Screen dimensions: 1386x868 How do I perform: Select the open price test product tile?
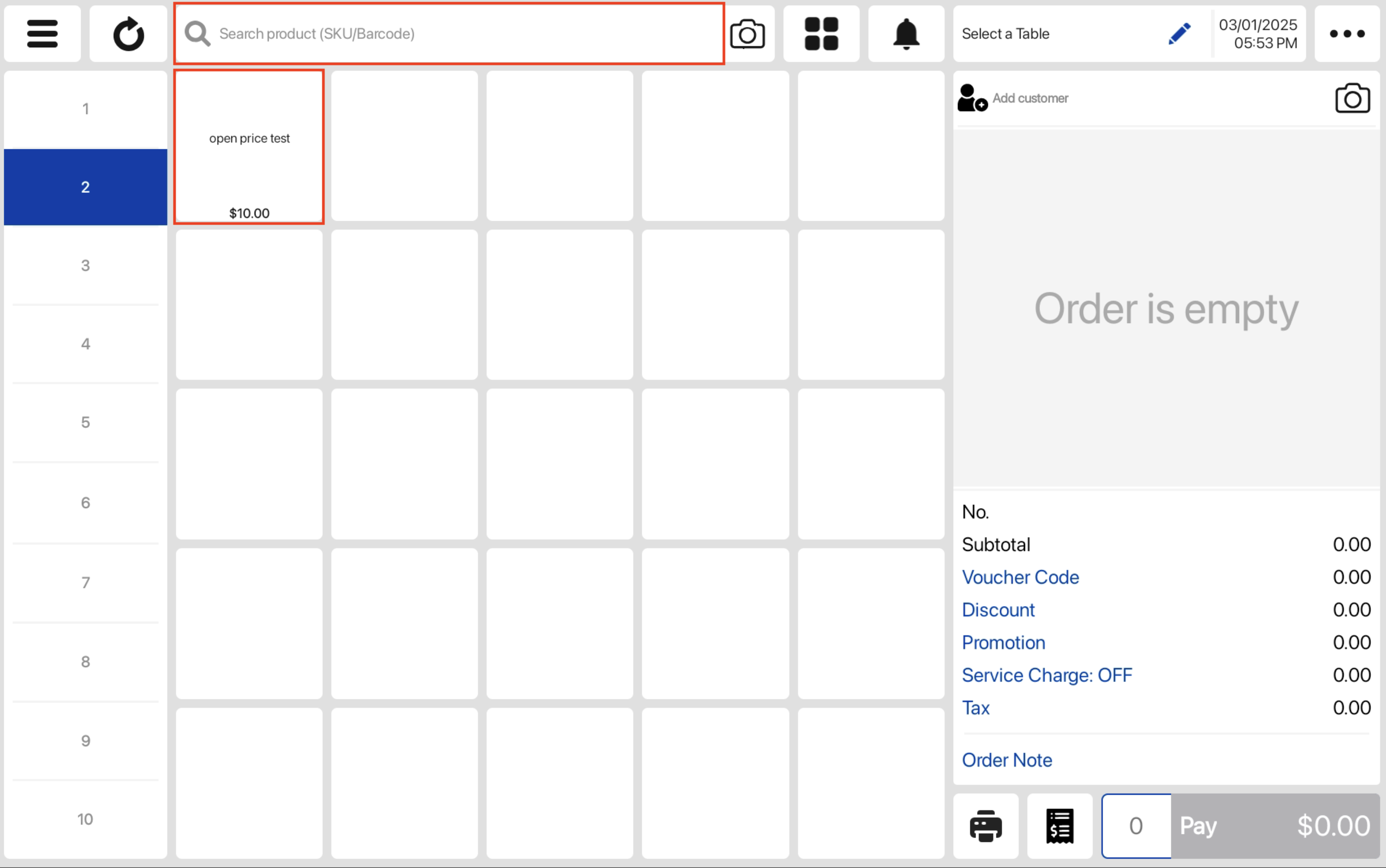point(249,147)
